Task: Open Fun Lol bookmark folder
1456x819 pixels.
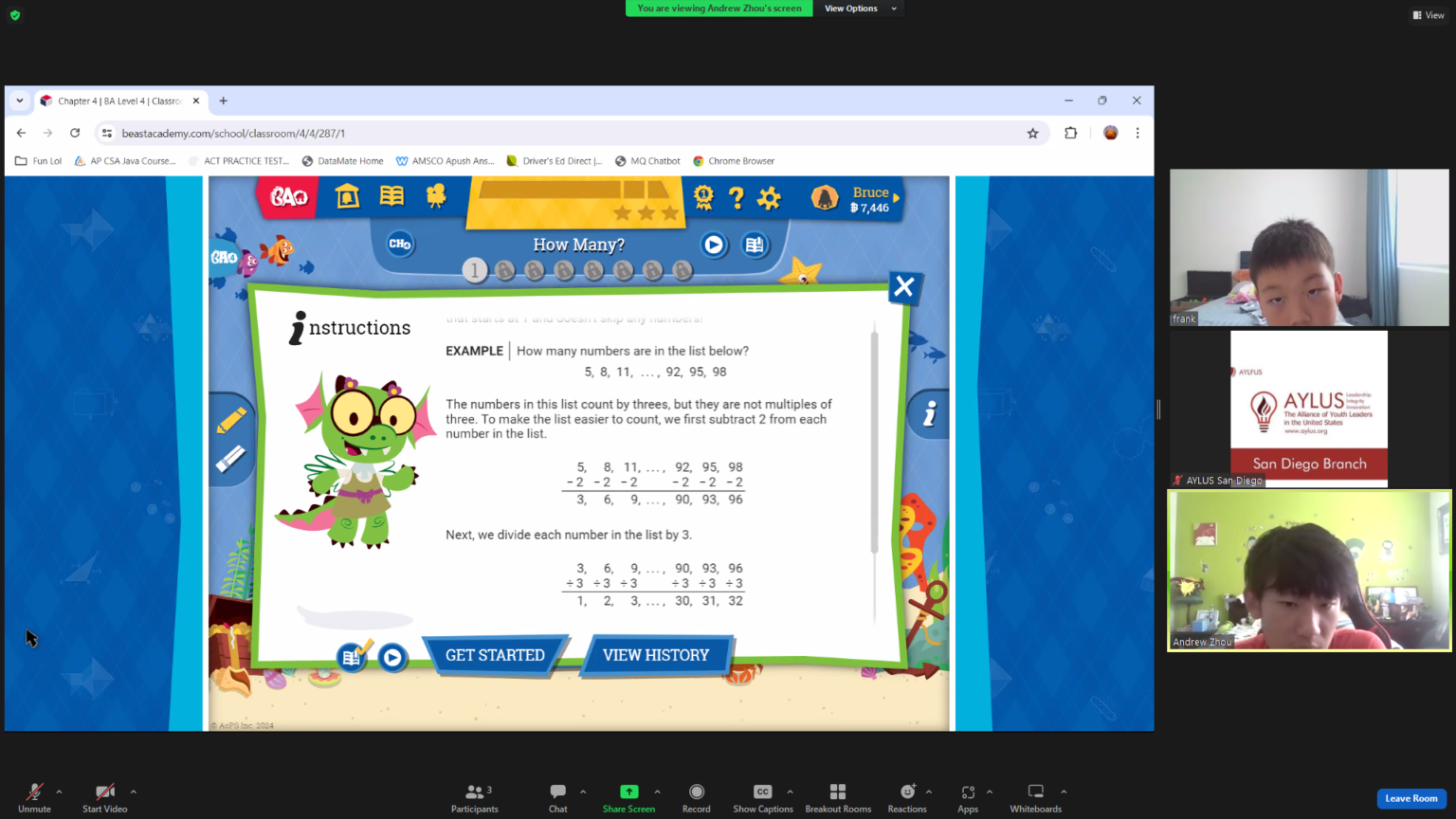Action: [x=39, y=161]
